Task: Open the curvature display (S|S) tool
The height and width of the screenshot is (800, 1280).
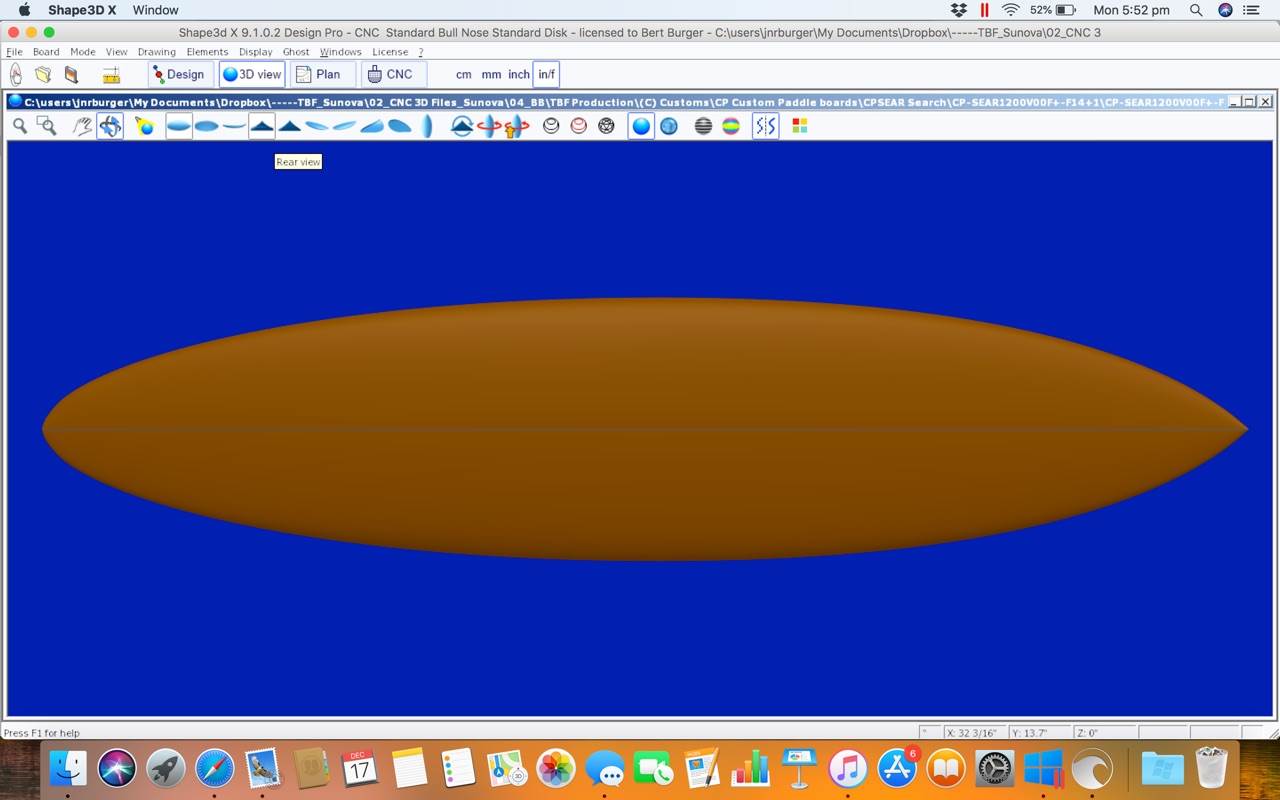Action: point(764,125)
